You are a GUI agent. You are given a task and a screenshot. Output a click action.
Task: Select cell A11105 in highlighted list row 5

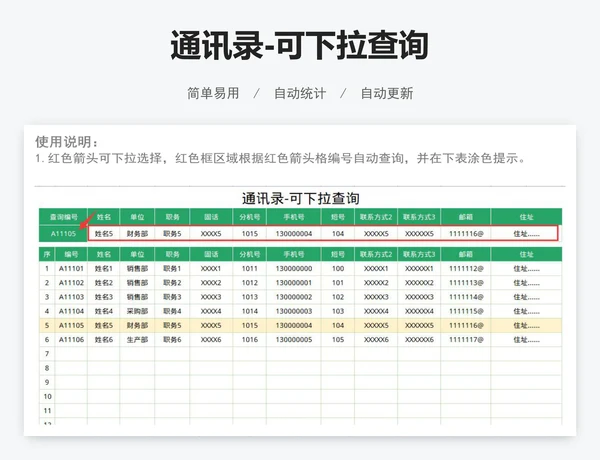click(71, 325)
